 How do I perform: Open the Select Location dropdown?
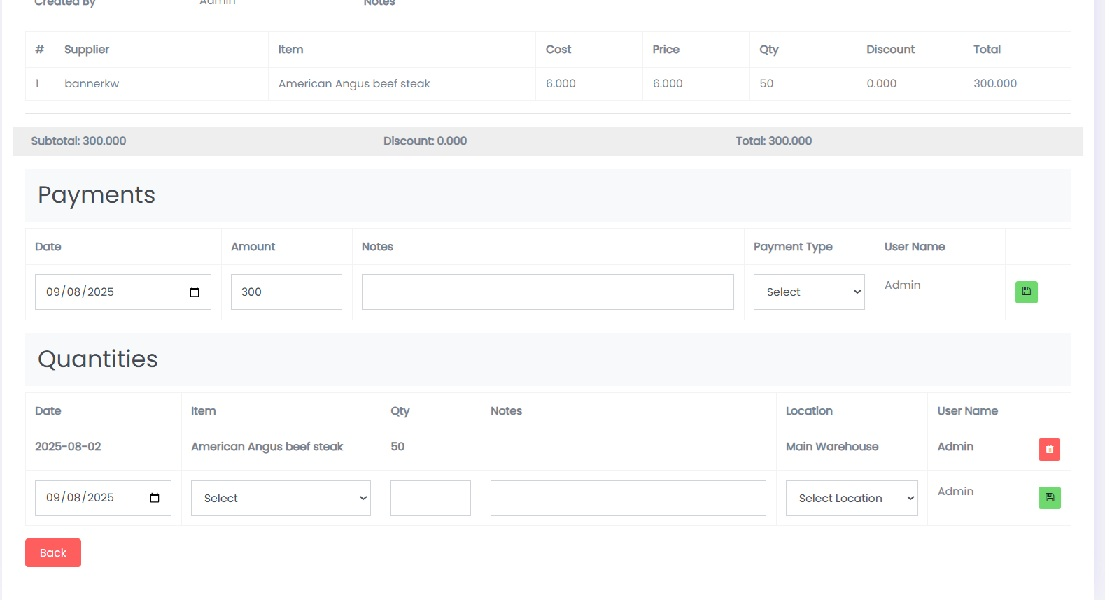tap(851, 498)
